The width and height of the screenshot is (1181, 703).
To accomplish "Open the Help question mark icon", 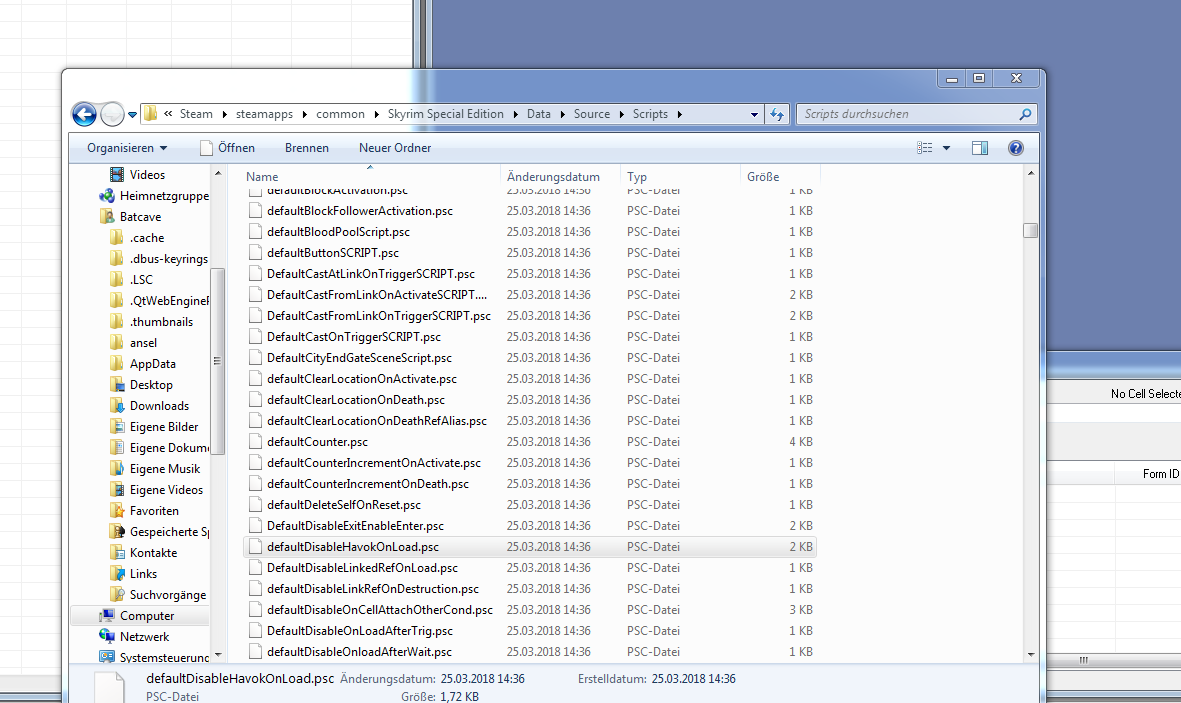I will [x=1015, y=148].
